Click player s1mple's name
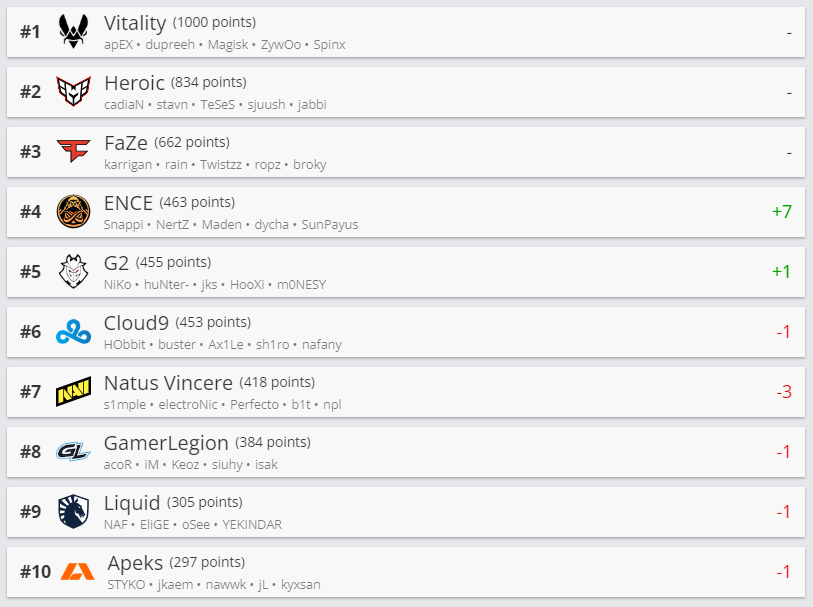This screenshot has height=607, width=813. pyautogui.click(x=126, y=405)
